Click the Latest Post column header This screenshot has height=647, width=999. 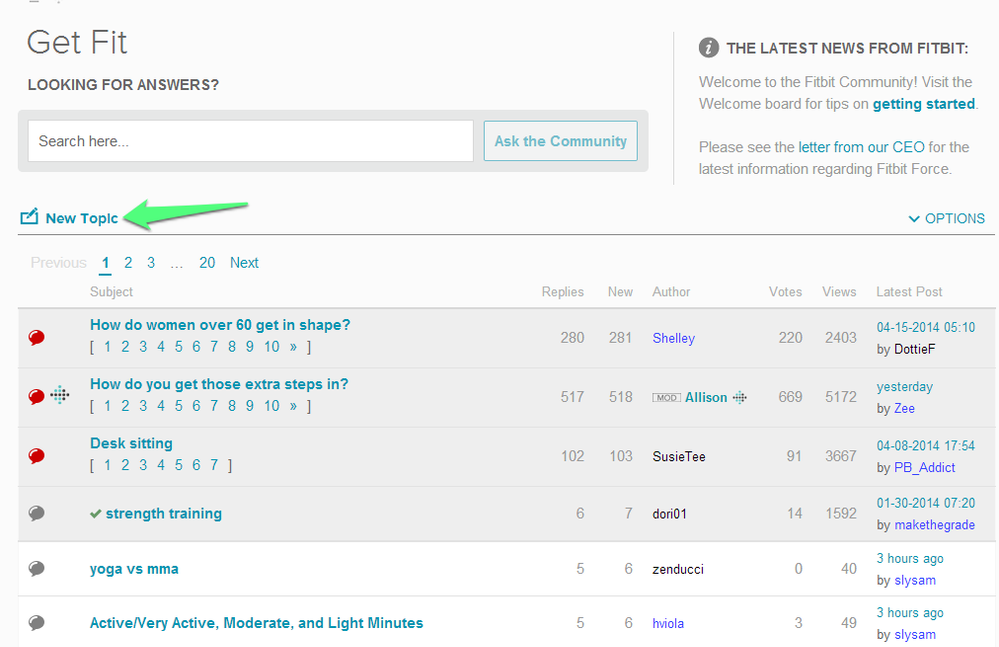click(909, 292)
